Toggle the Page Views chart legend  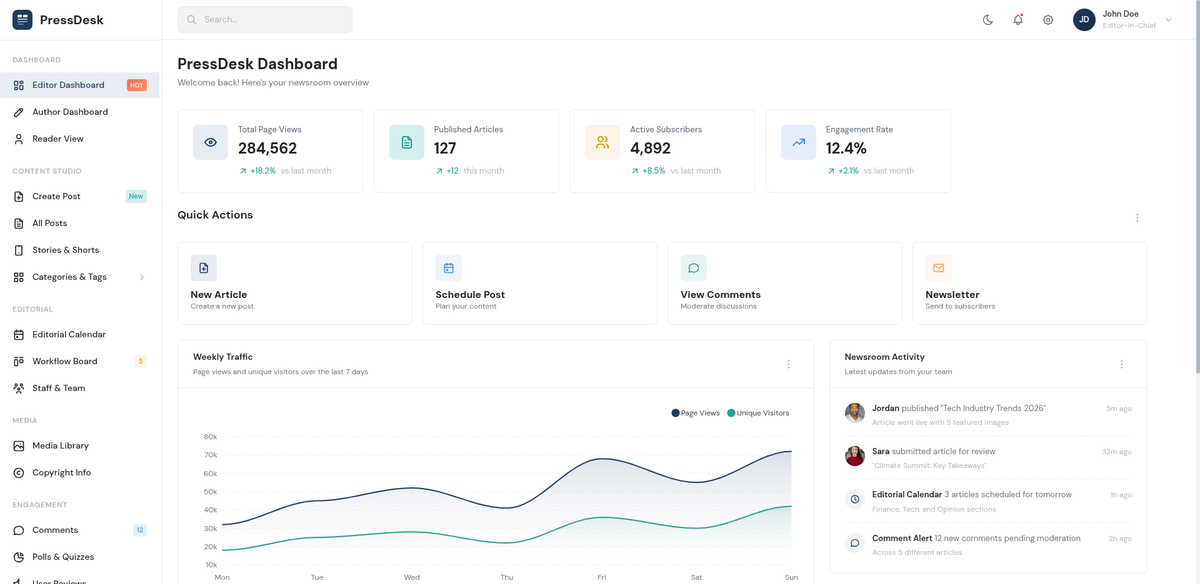[694, 412]
